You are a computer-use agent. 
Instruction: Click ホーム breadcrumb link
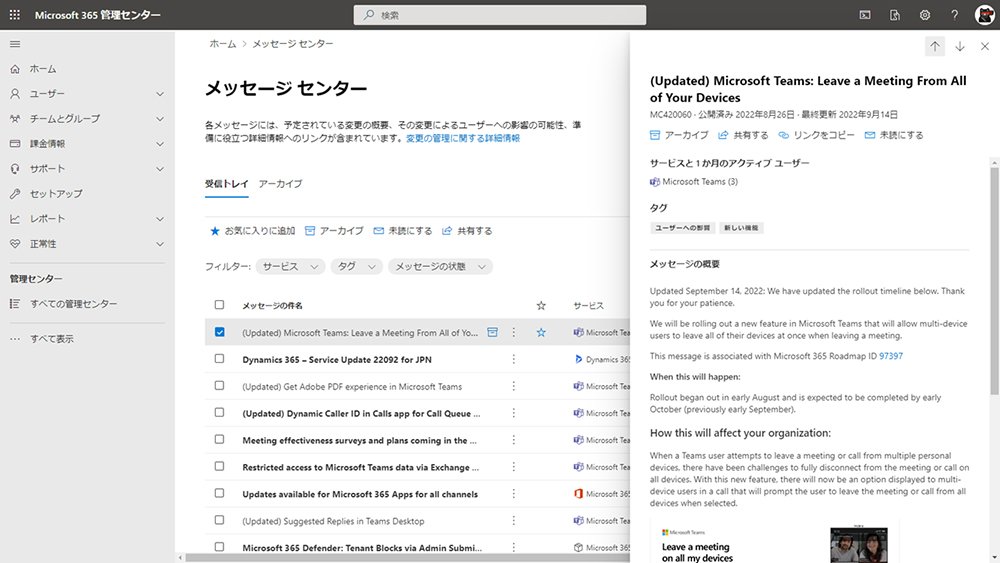(x=223, y=44)
